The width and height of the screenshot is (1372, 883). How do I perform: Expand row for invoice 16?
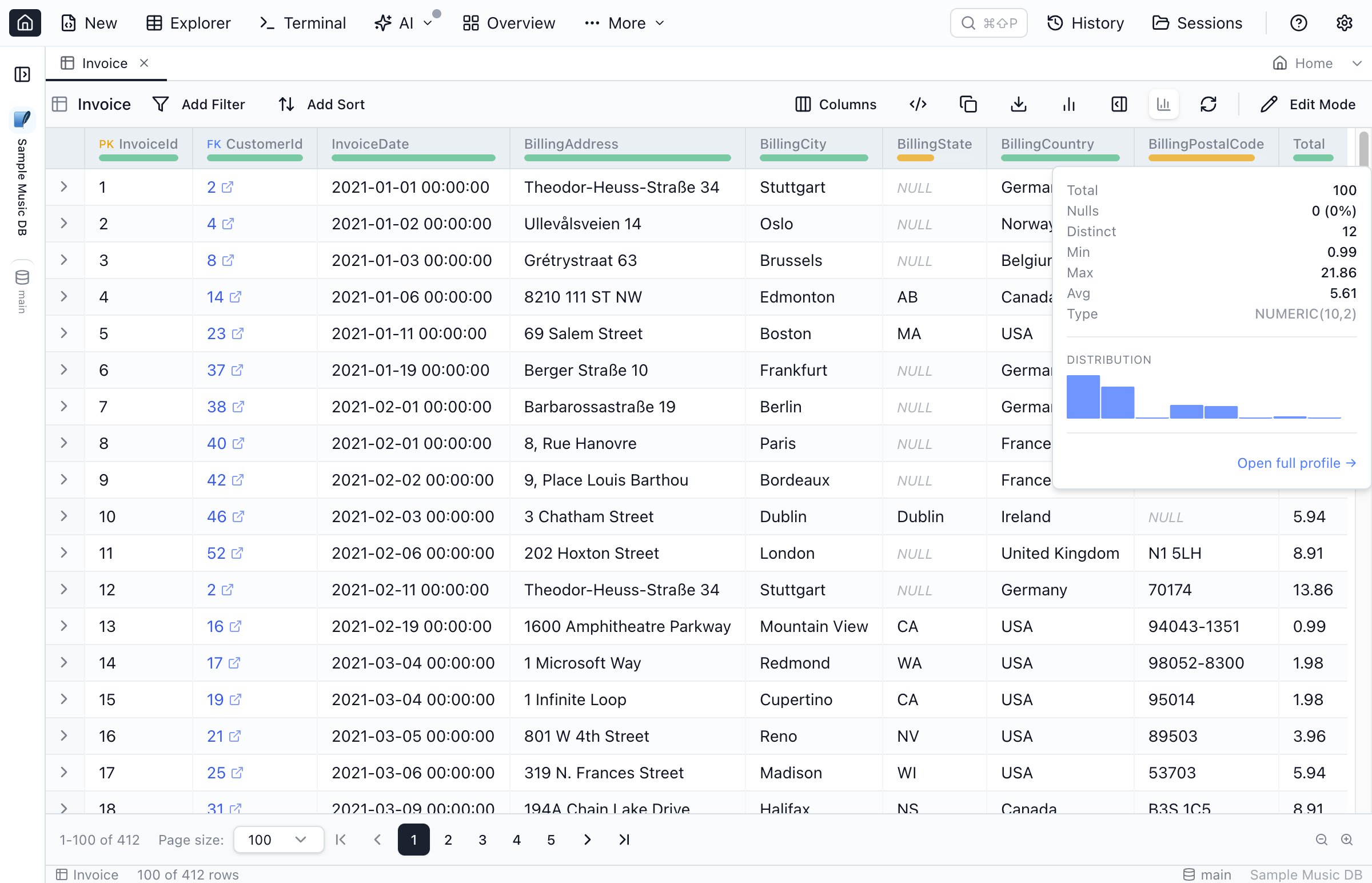(64, 736)
